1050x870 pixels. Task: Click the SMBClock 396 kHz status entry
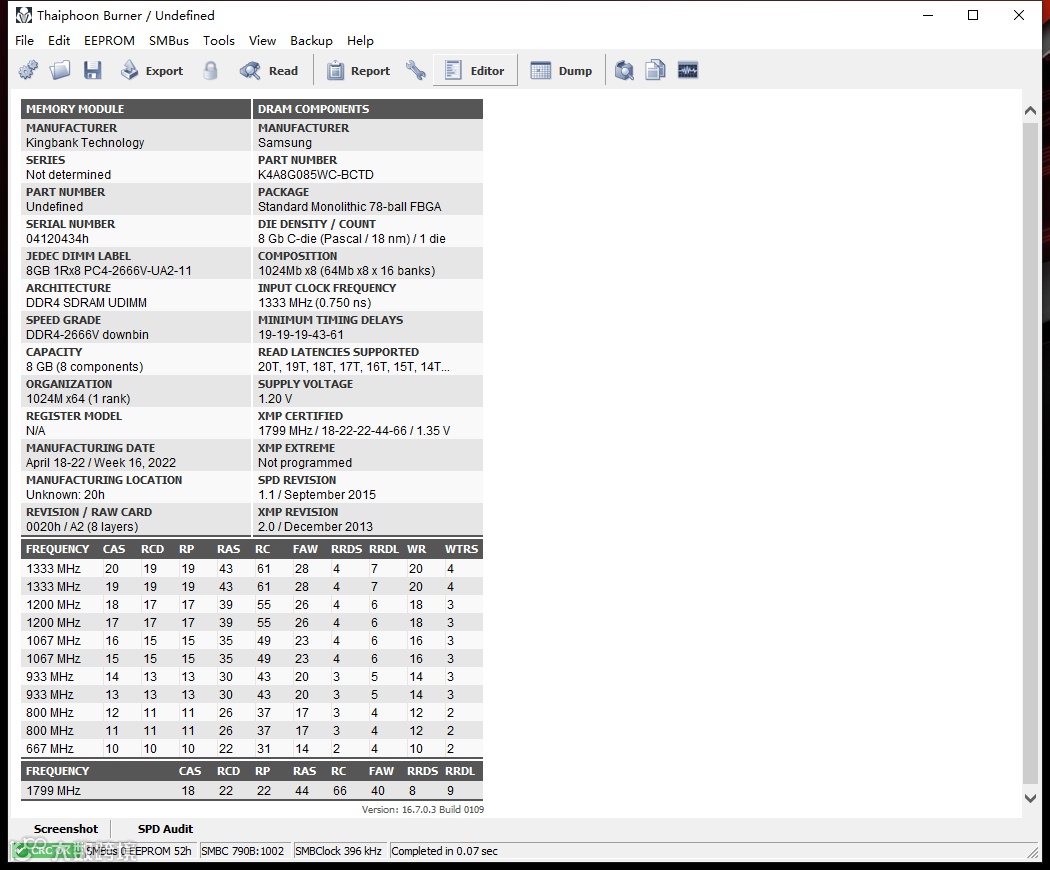click(338, 851)
